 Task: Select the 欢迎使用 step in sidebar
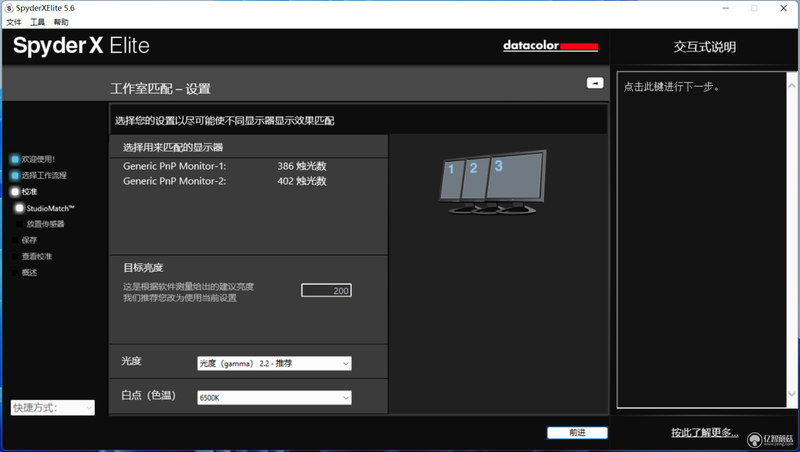(x=34, y=159)
